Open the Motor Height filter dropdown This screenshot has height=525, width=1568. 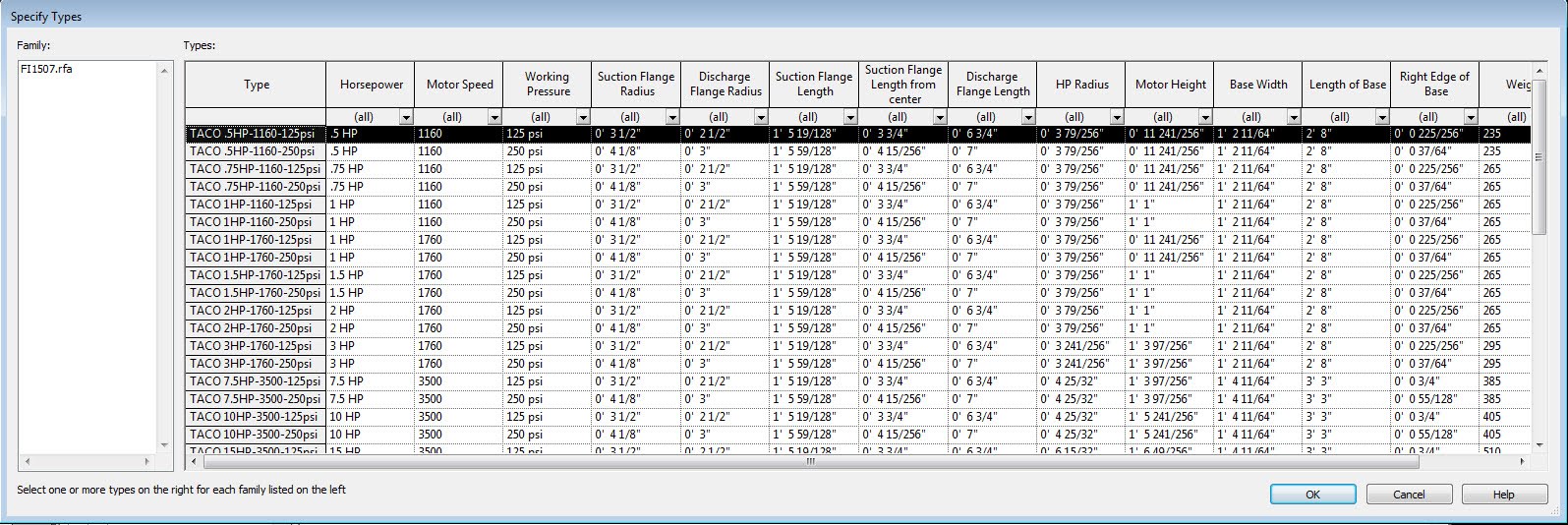(x=1205, y=117)
